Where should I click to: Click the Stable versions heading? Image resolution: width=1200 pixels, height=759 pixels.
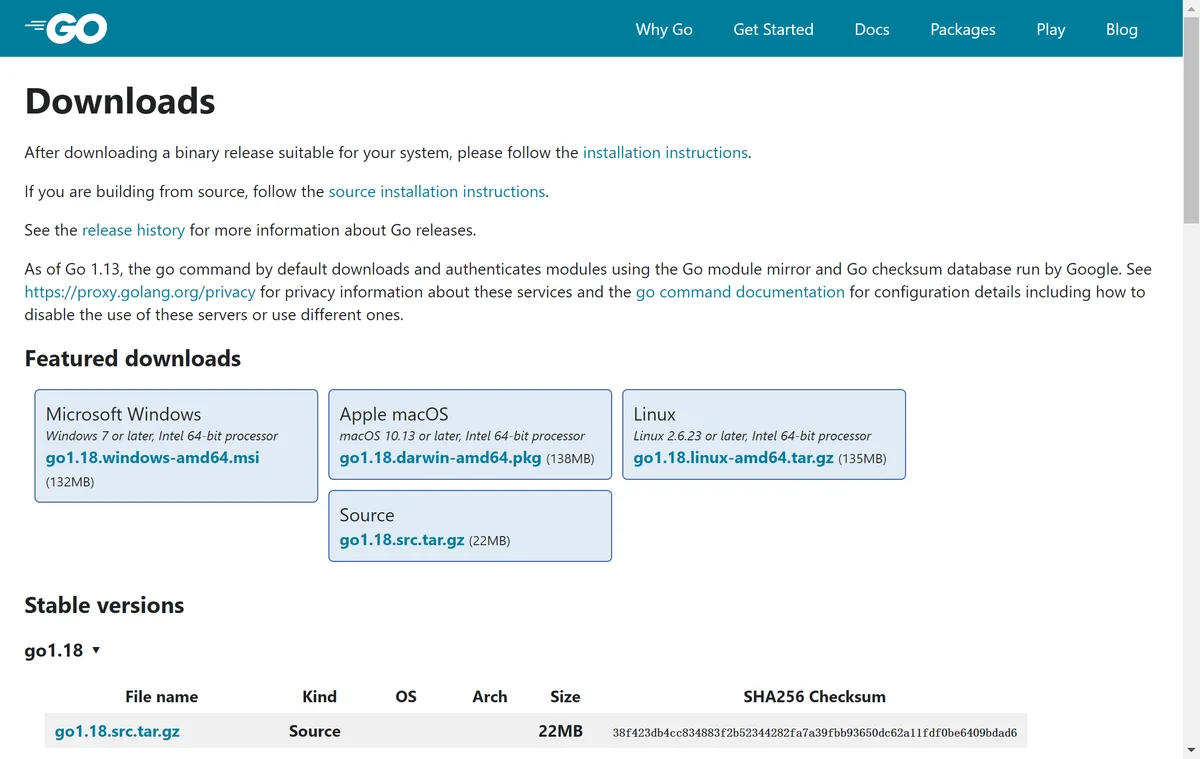[x=104, y=605]
